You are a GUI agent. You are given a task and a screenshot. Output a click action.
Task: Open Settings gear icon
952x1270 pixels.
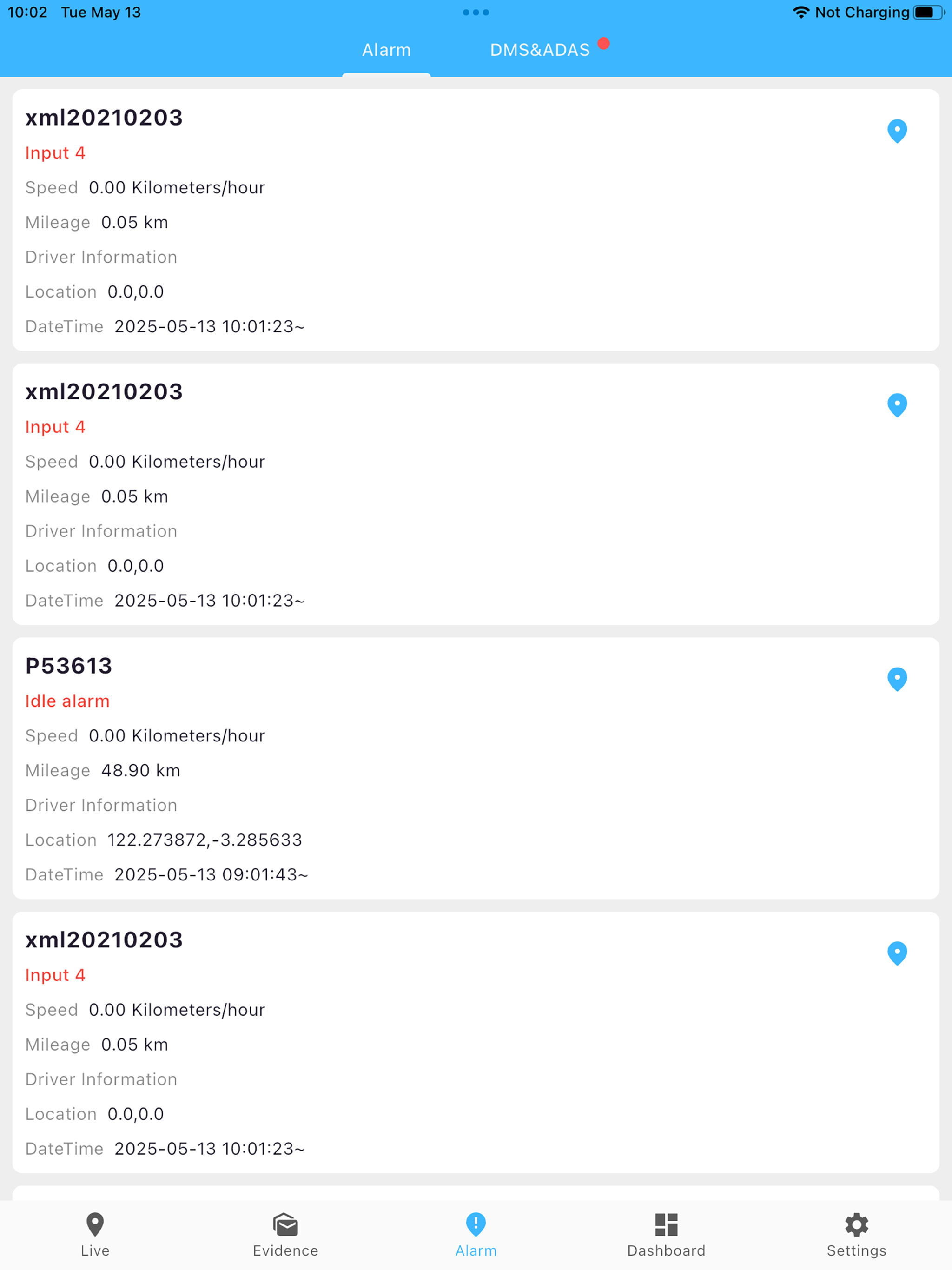point(857,1224)
